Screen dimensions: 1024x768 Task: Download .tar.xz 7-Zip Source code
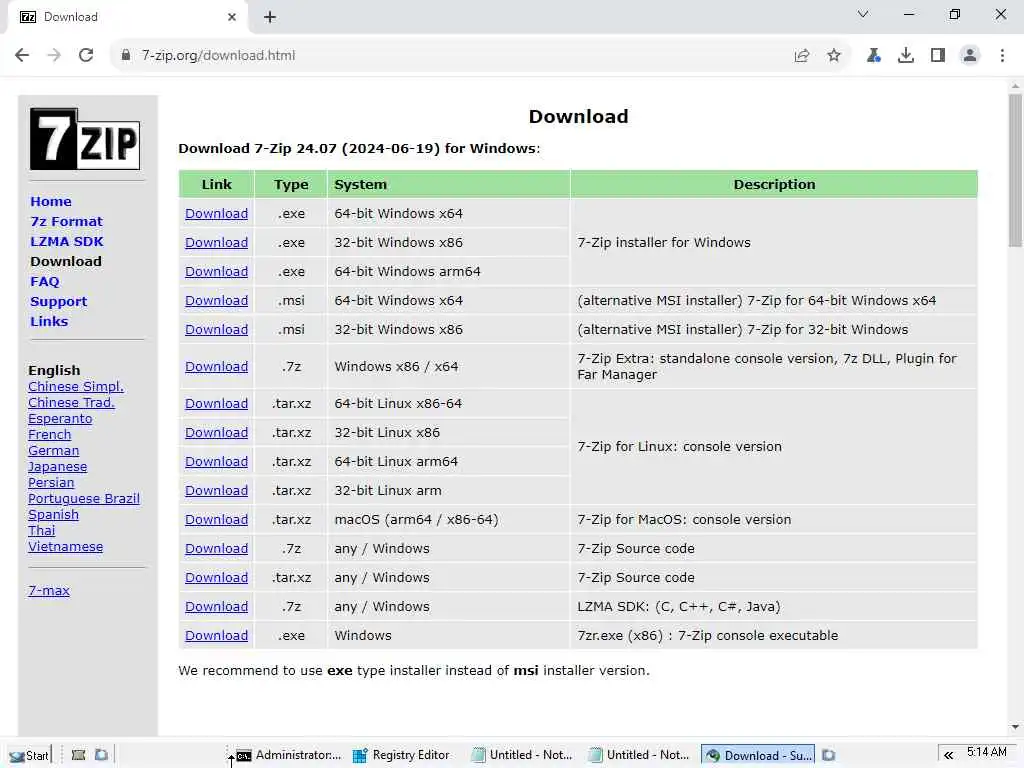[x=216, y=578]
